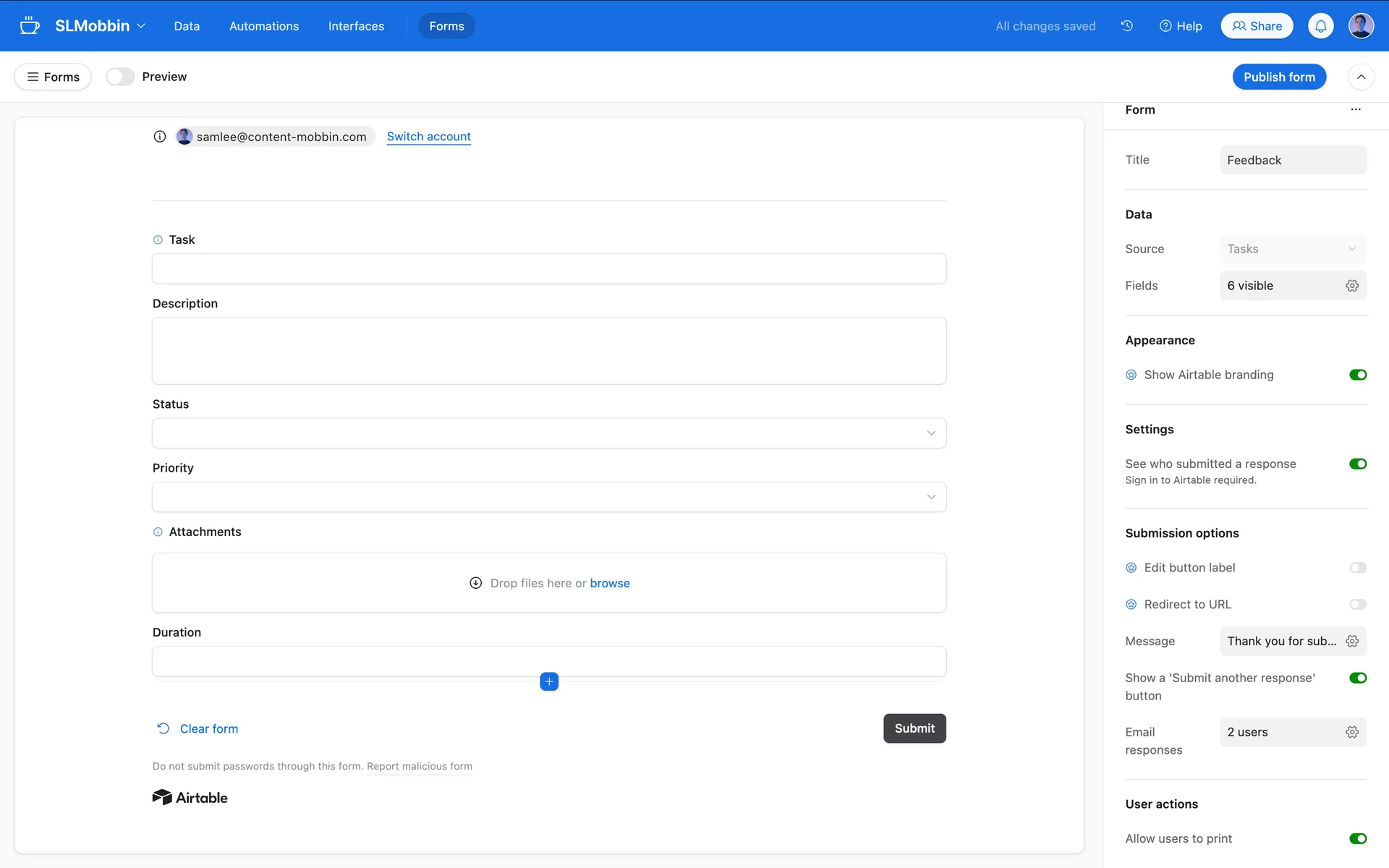Image resolution: width=1389 pixels, height=868 pixels.
Task: Open the version history clock icon
Action: coord(1126,26)
